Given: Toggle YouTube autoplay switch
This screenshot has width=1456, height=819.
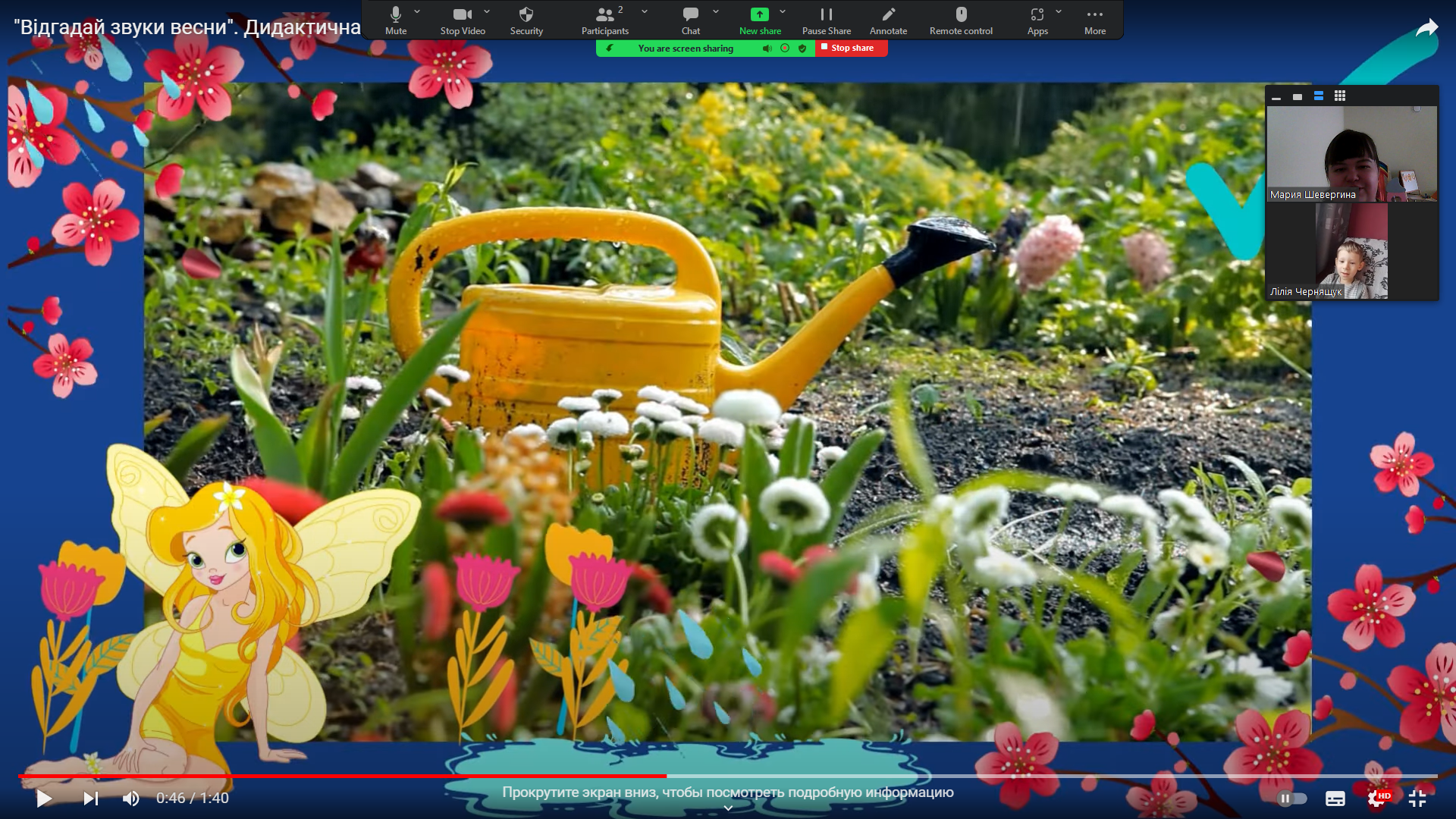Looking at the screenshot, I should 1291,798.
